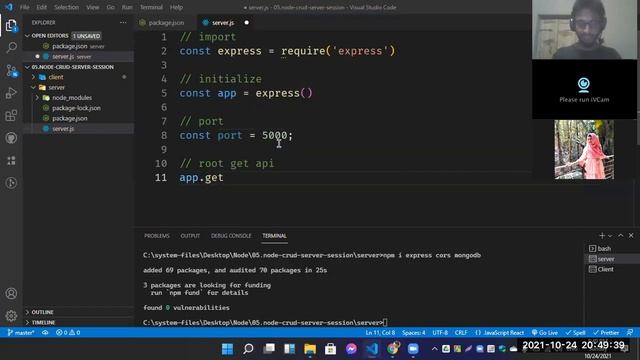Open package-lock.json in the file tree
The width and height of the screenshot is (640, 360).
[76, 108]
